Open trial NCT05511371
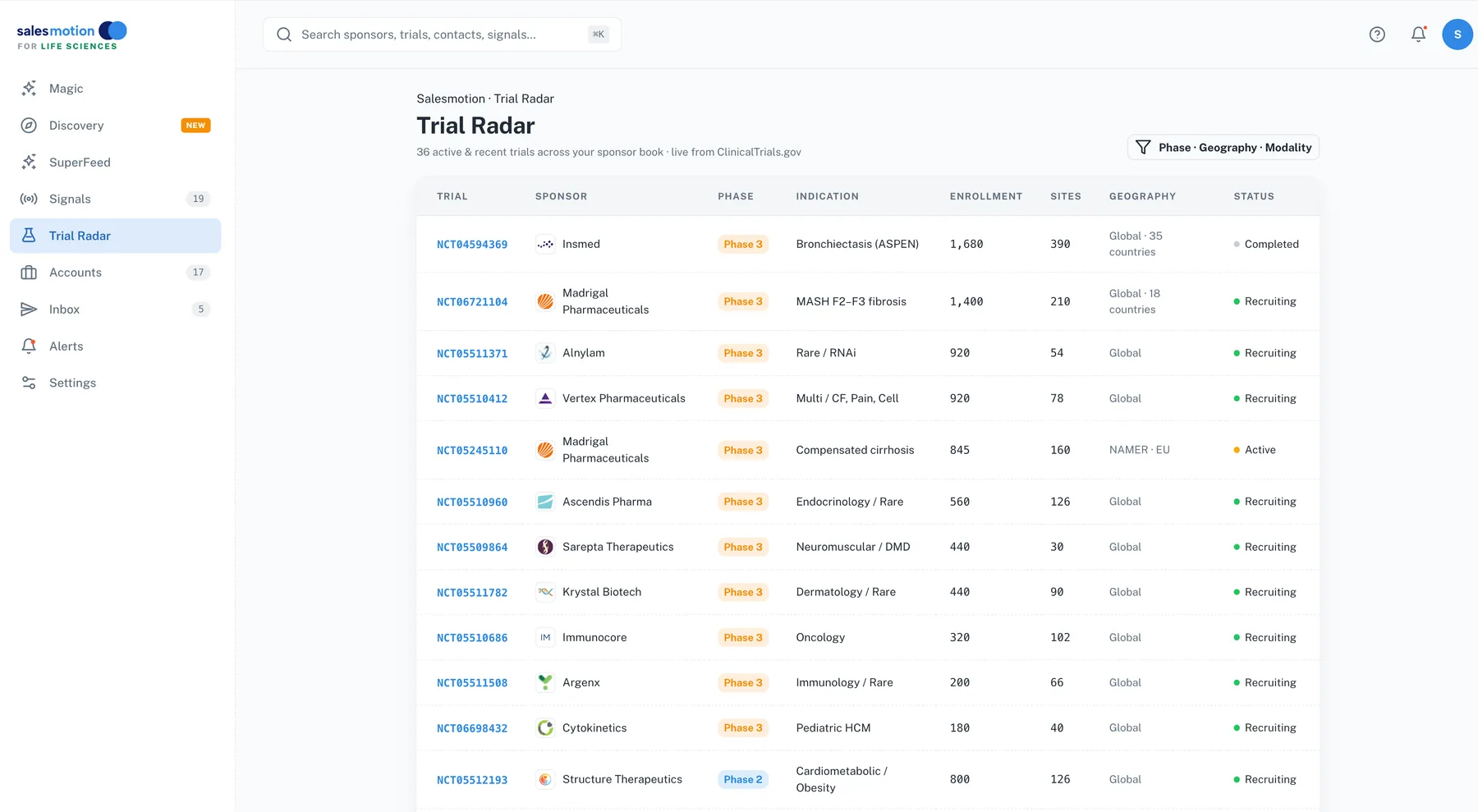 click(x=472, y=354)
